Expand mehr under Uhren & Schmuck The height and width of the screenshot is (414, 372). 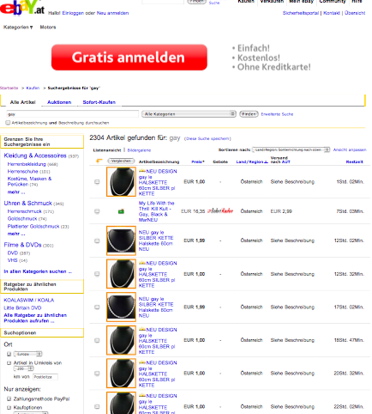coord(16,234)
